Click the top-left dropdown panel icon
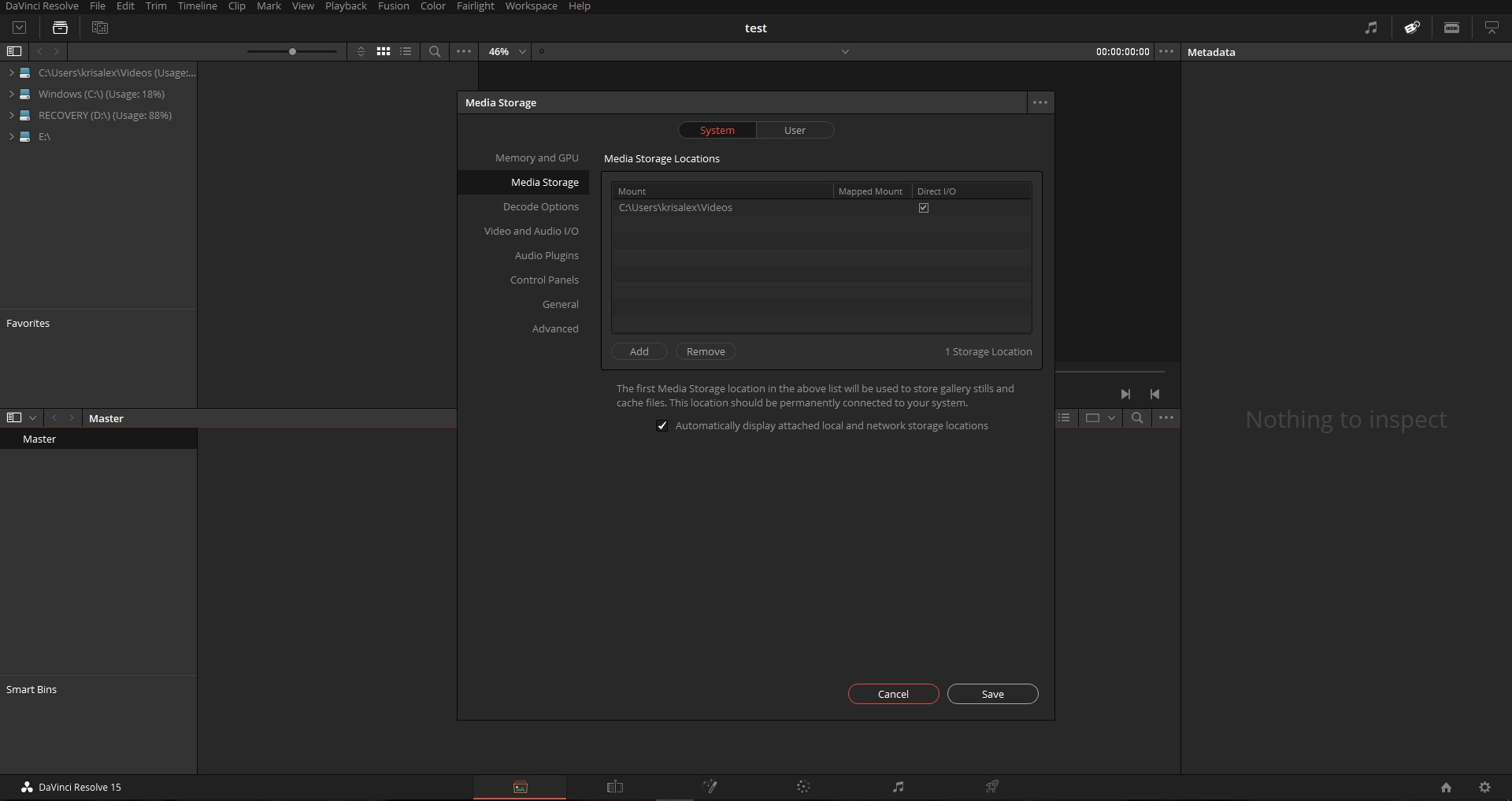The width and height of the screenshot is (1512, 801). tap(20, 28)
